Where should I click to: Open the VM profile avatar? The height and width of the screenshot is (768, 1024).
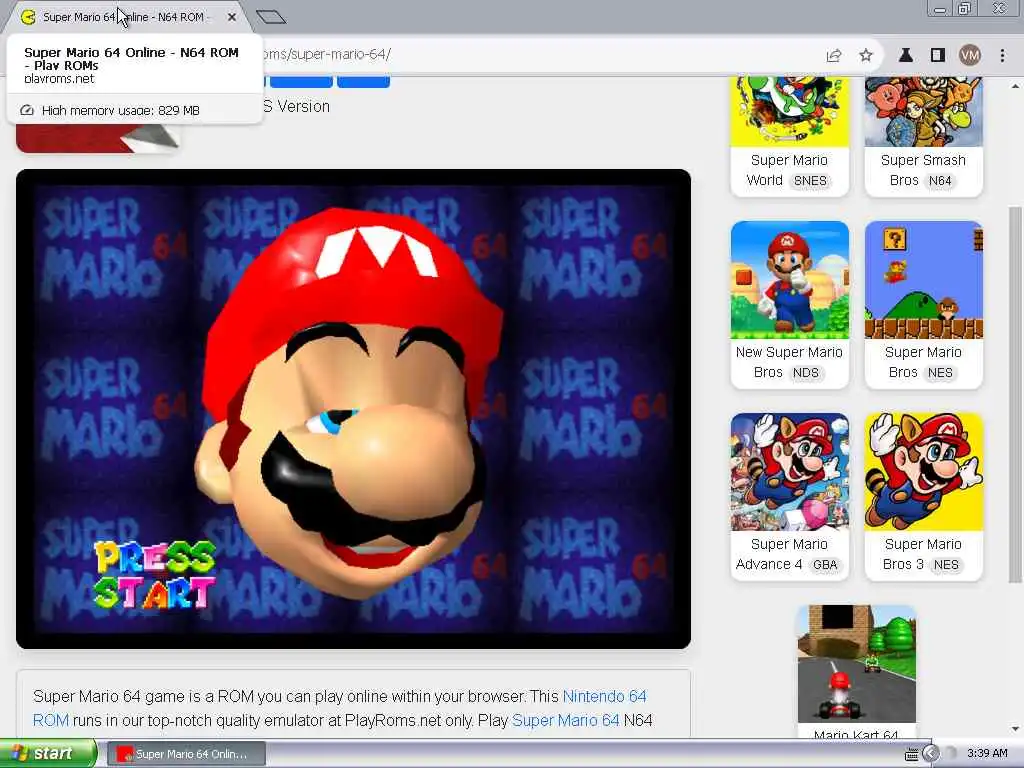tap(970, 56)
